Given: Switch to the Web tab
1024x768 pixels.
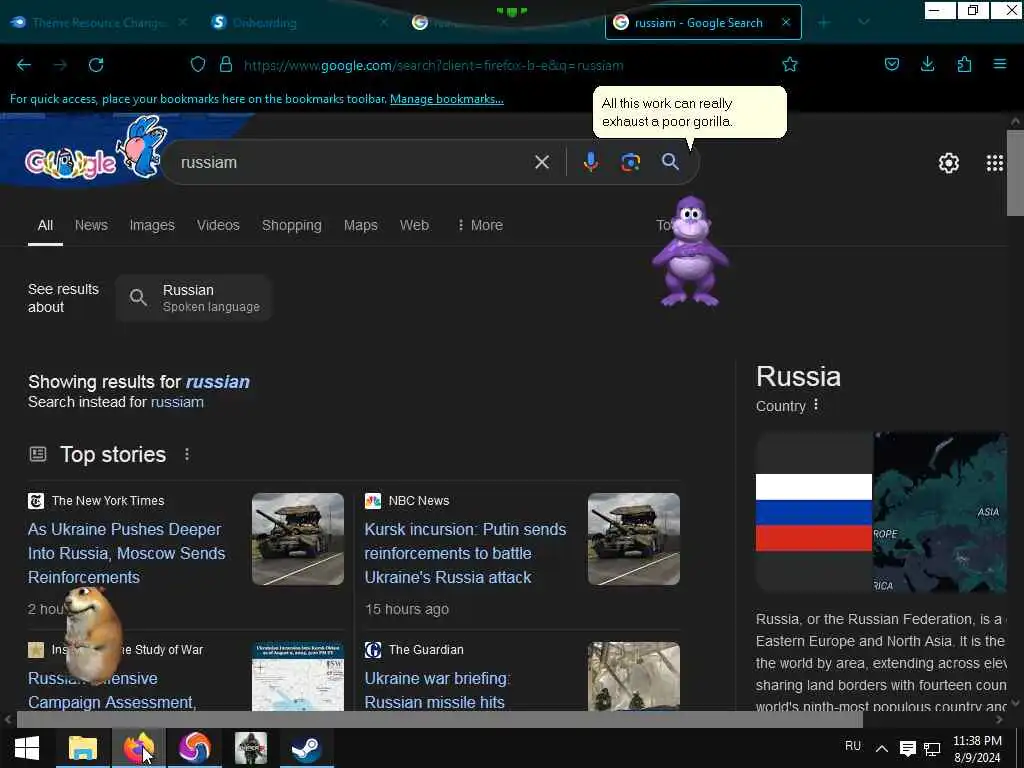Looking at the screenshot, I should coord(414,225).
